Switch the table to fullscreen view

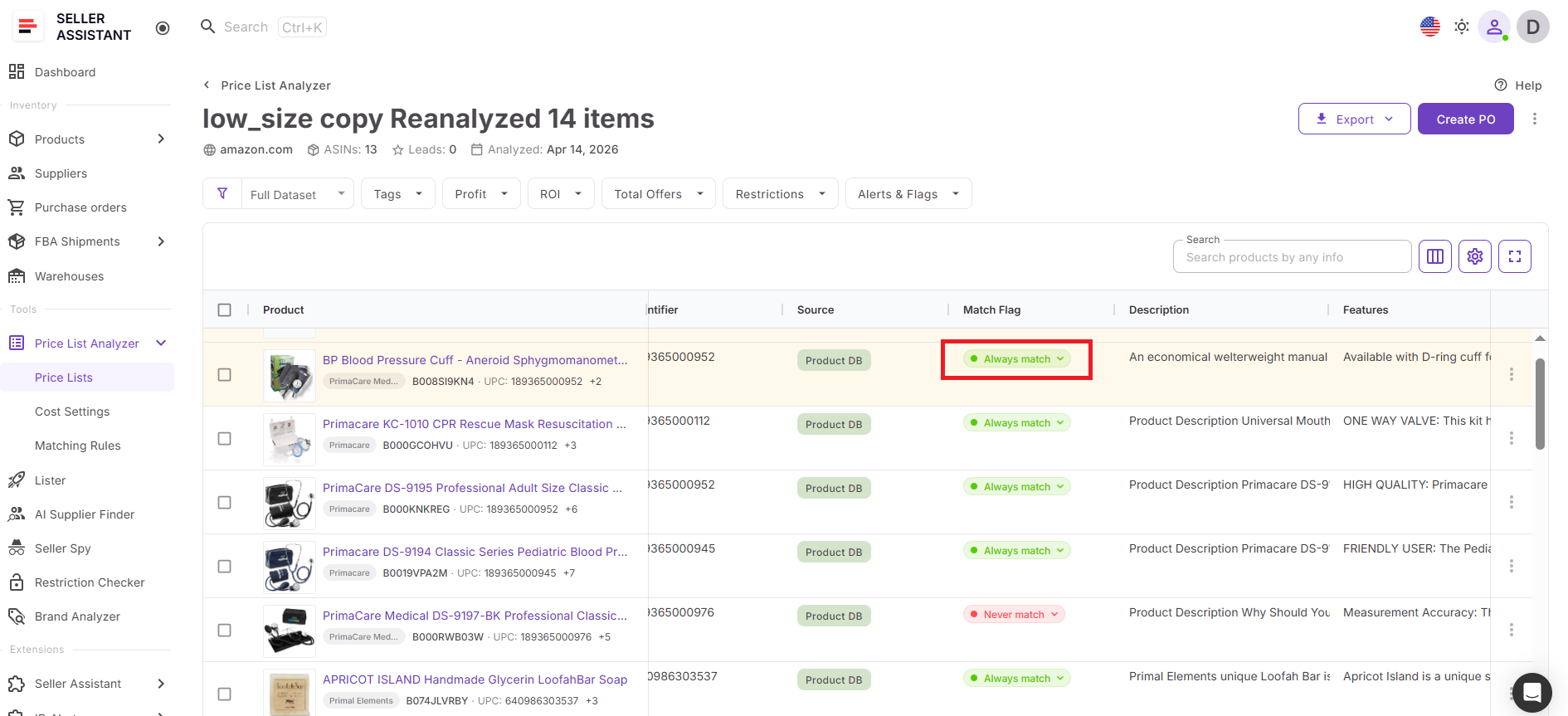[x=1515, y=256]
